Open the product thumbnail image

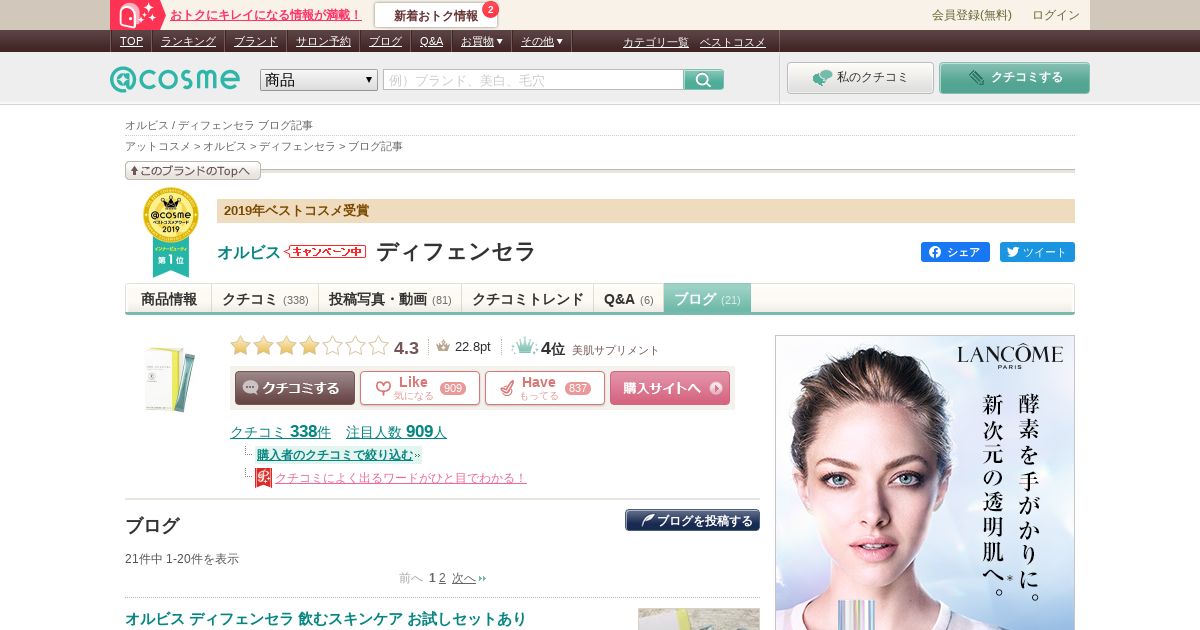click(x=170, y=378)
